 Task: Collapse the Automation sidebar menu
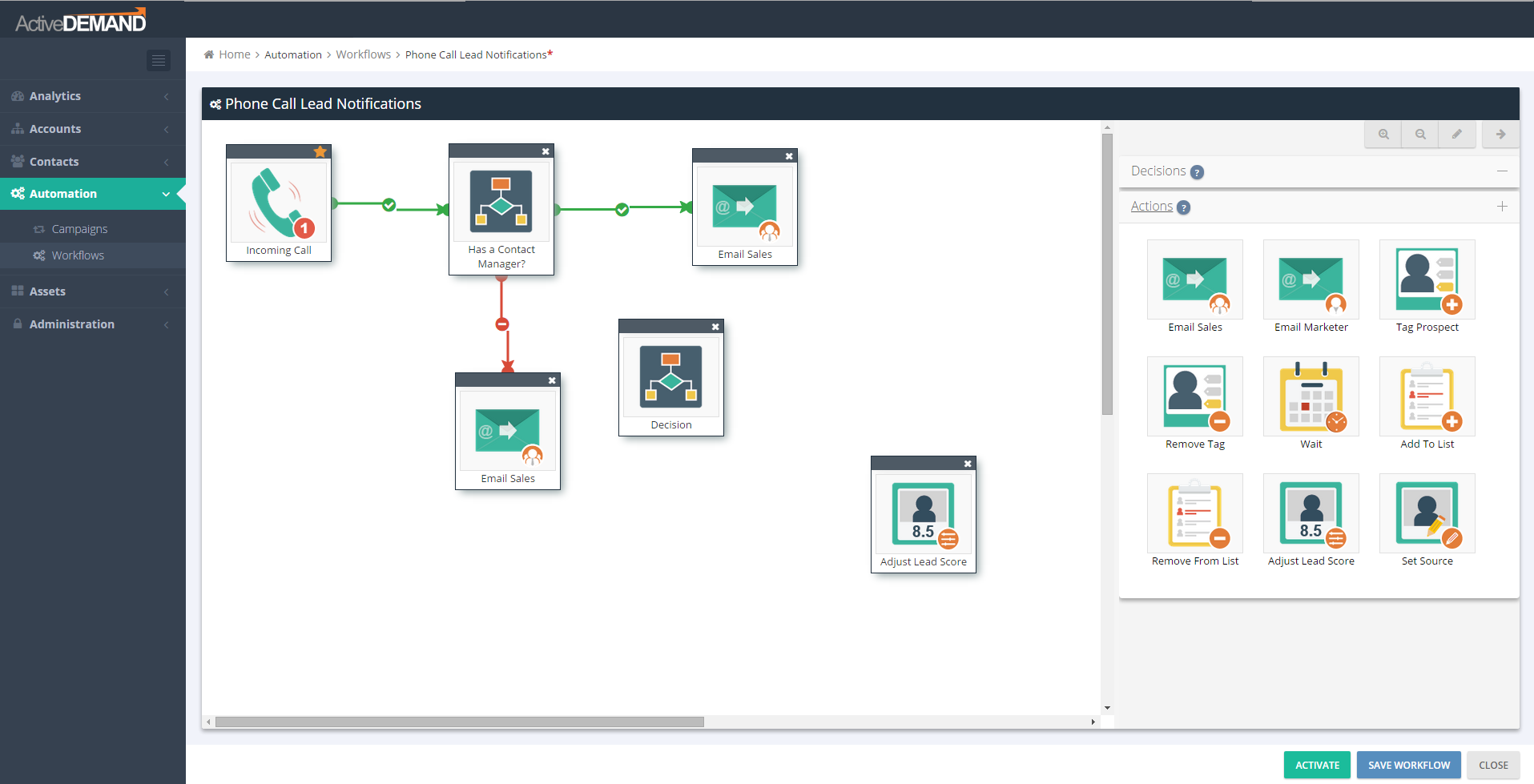coord(93,194)
